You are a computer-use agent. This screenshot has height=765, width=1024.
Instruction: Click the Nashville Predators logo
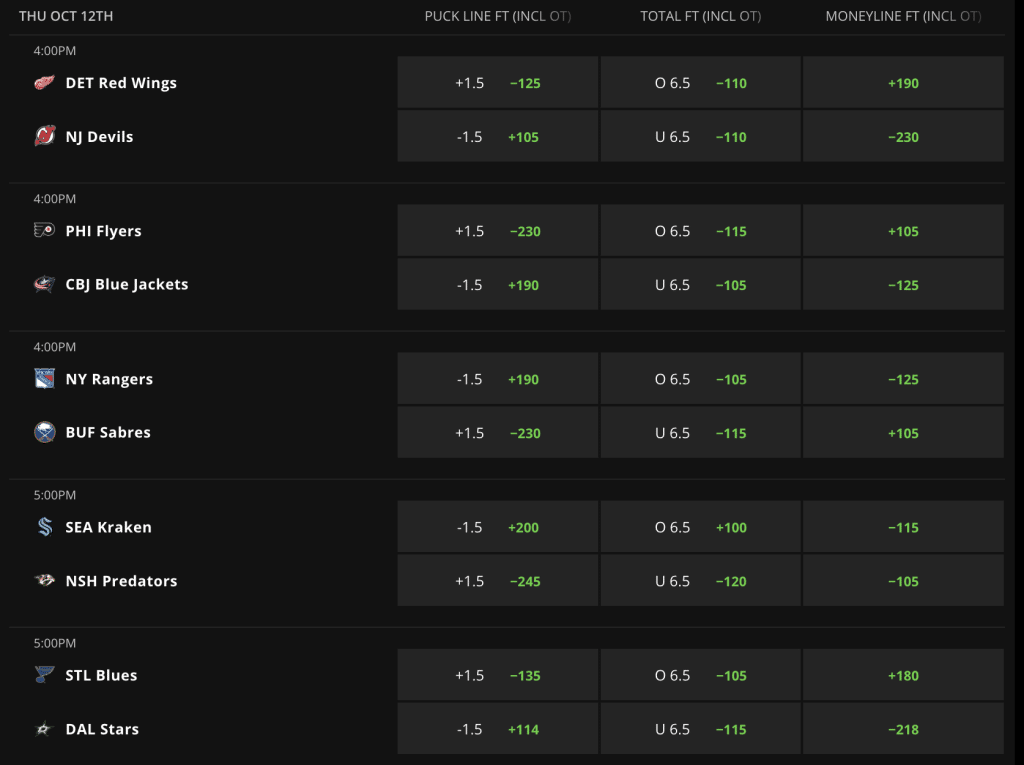pyautogui.click(x=44, y=580)
